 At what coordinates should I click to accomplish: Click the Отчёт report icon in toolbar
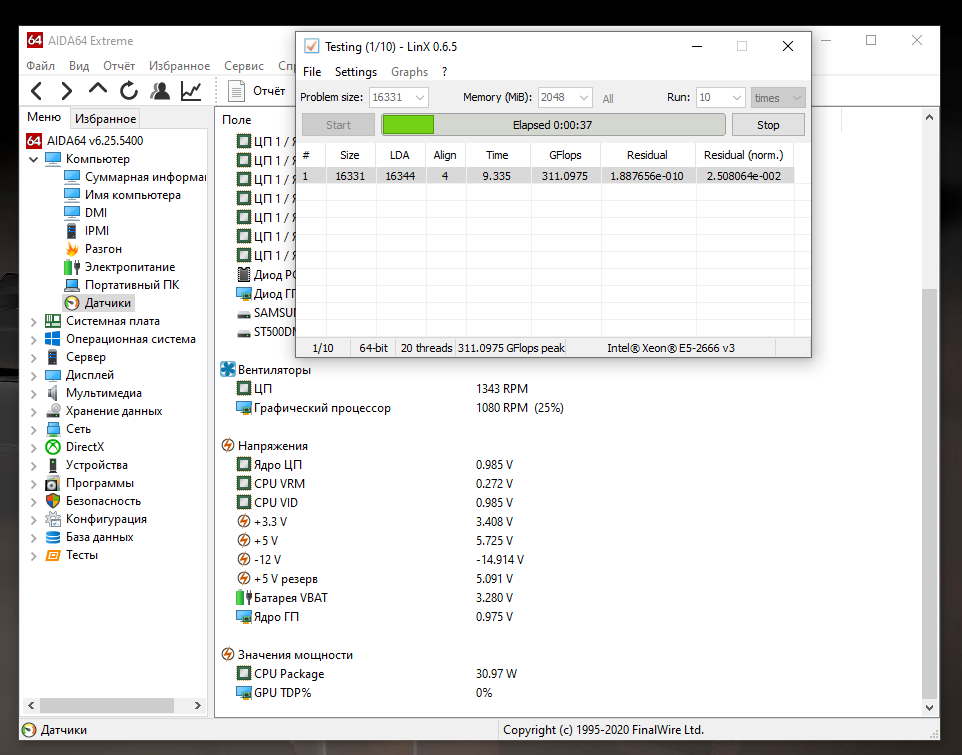[x=237, y=91]
